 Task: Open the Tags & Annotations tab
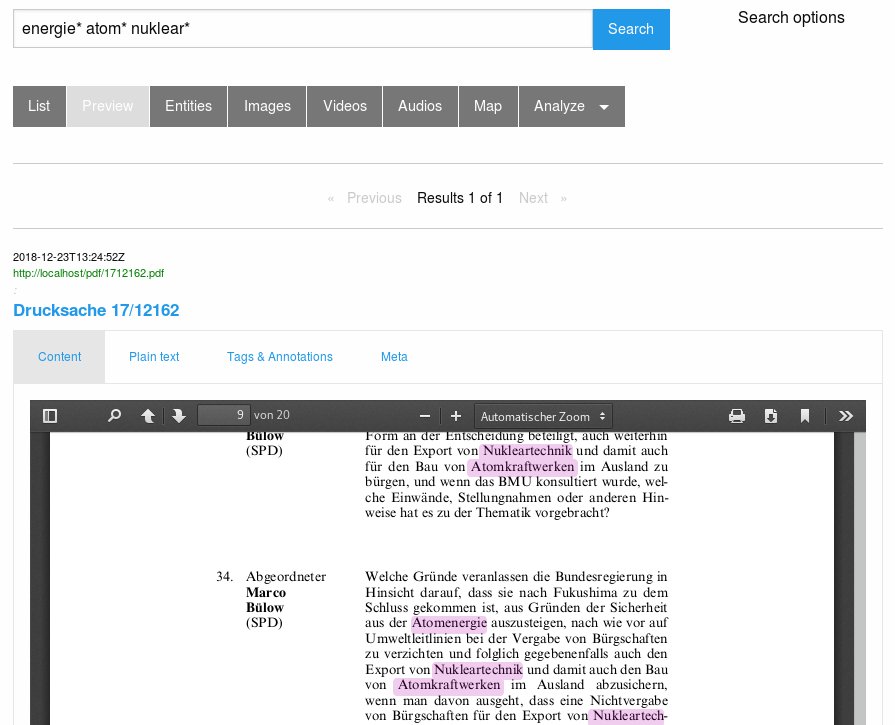(x=280, y=357)
